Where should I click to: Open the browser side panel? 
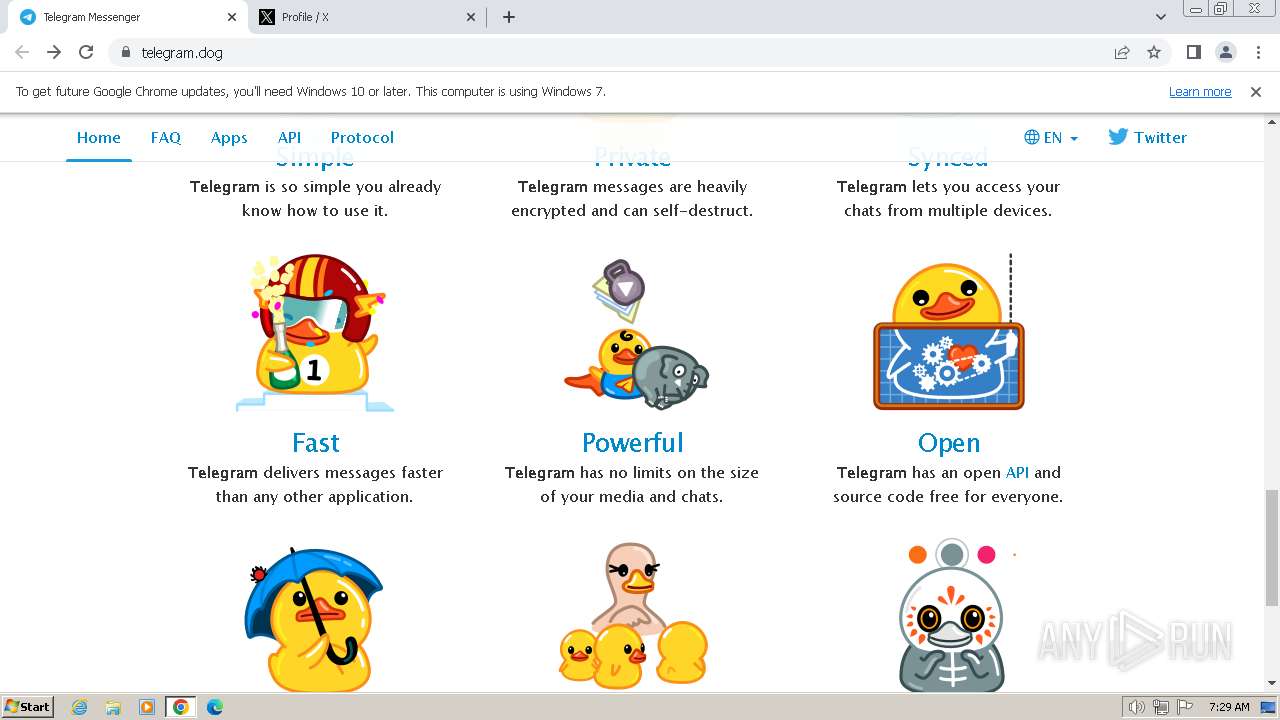click(x=1194, y=52)
